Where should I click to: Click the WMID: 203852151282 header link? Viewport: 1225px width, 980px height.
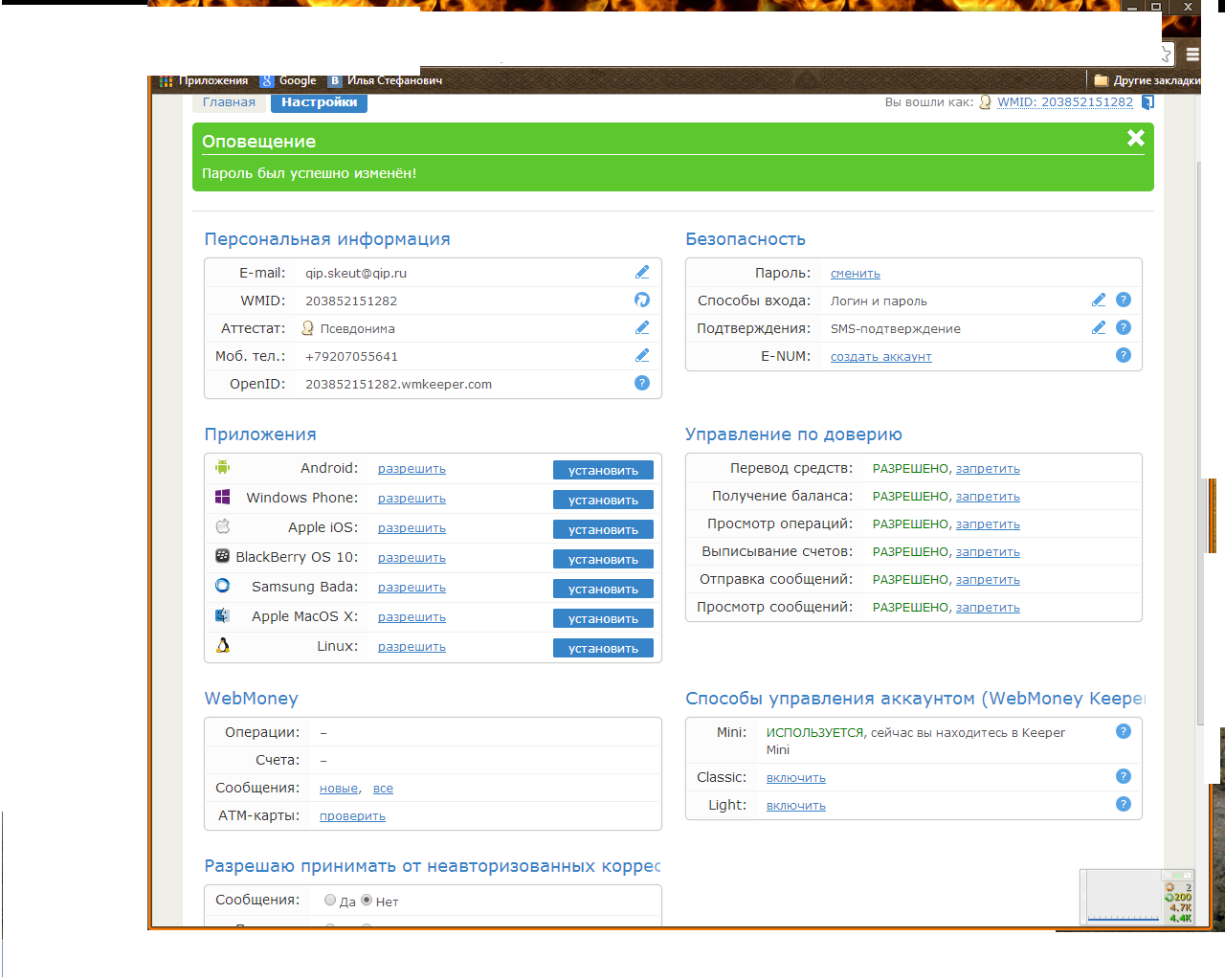1065,102
